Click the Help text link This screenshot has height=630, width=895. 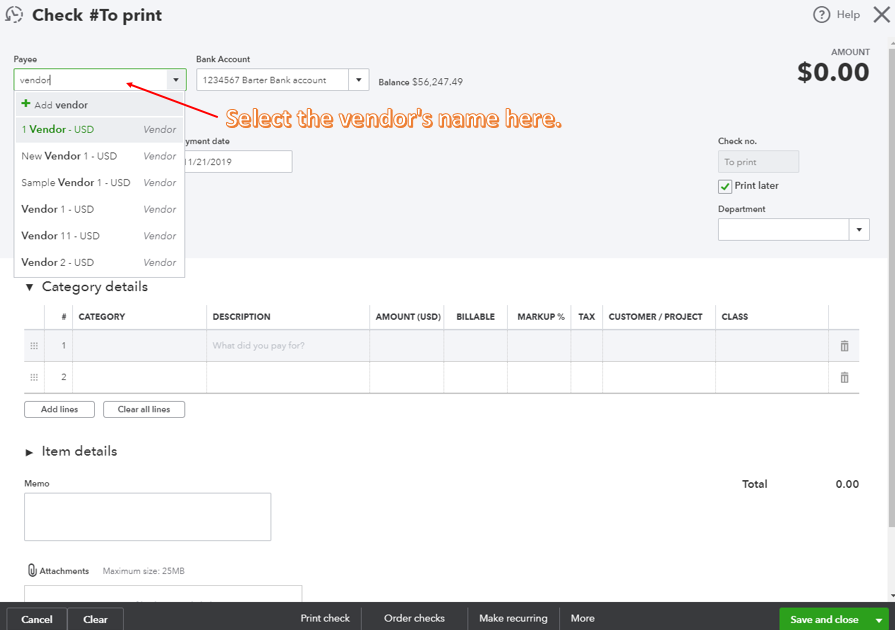pyautogui.click(x=848, y=15)
